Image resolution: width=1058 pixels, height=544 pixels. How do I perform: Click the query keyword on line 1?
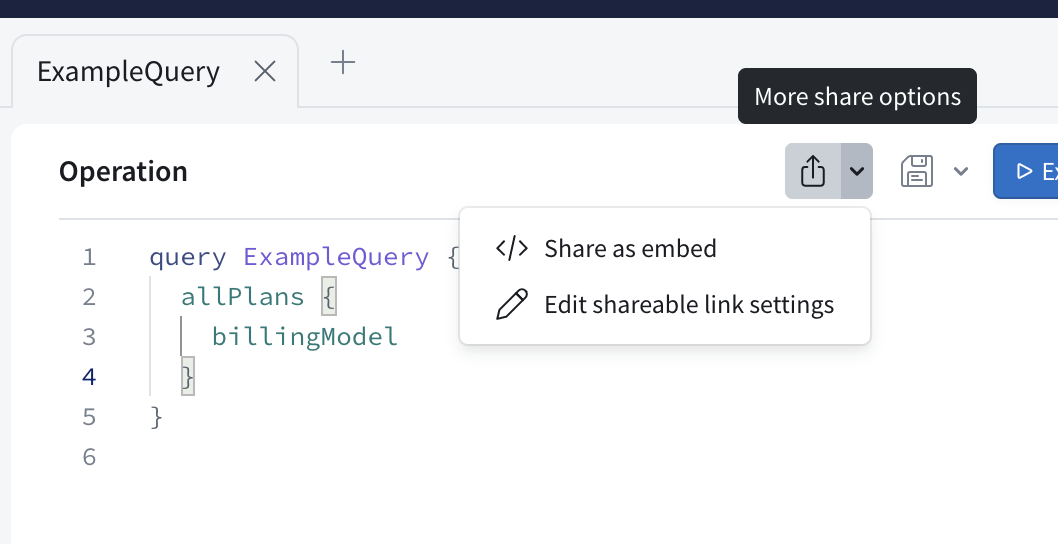188,258
